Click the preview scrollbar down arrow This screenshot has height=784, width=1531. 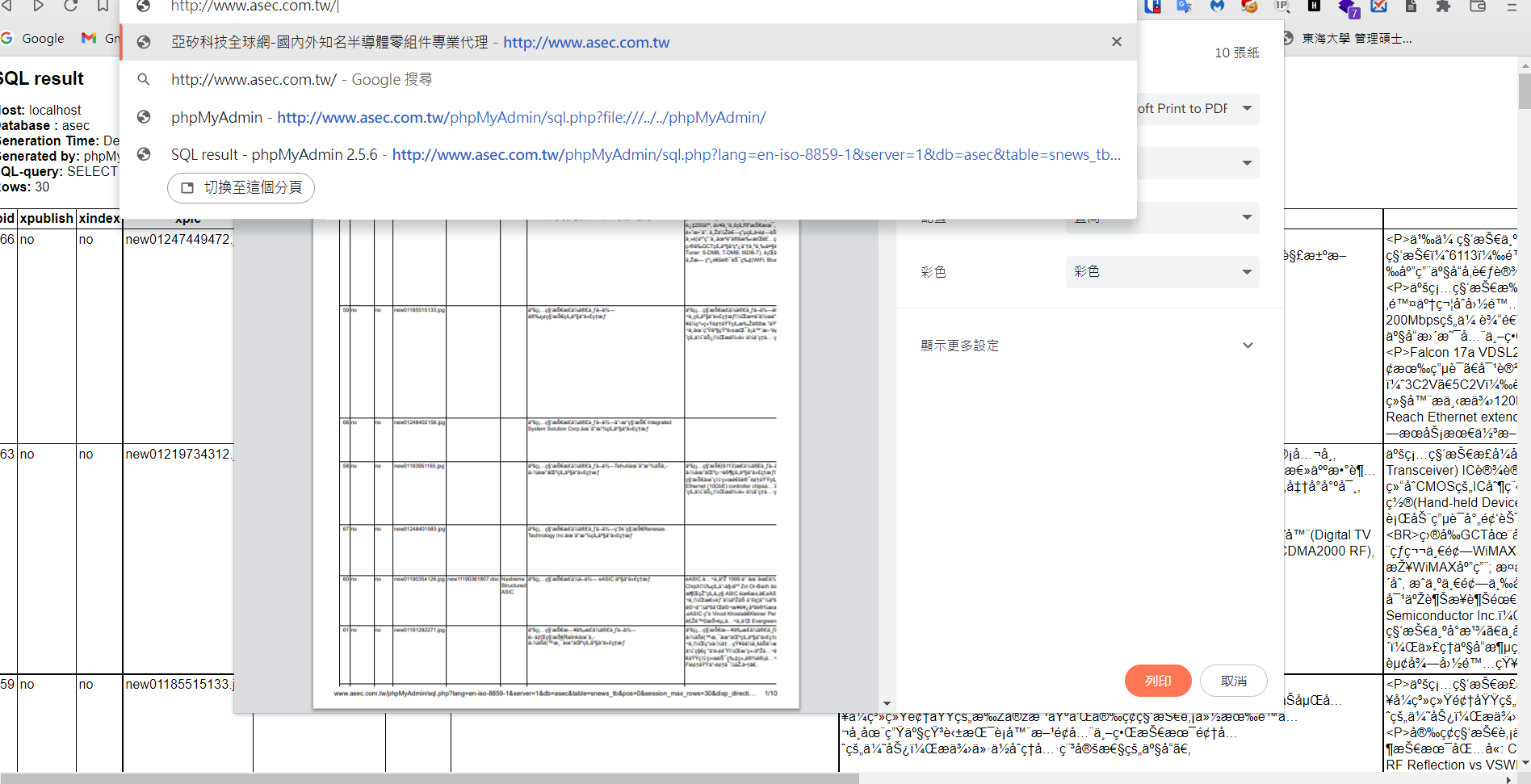point(887,703)
